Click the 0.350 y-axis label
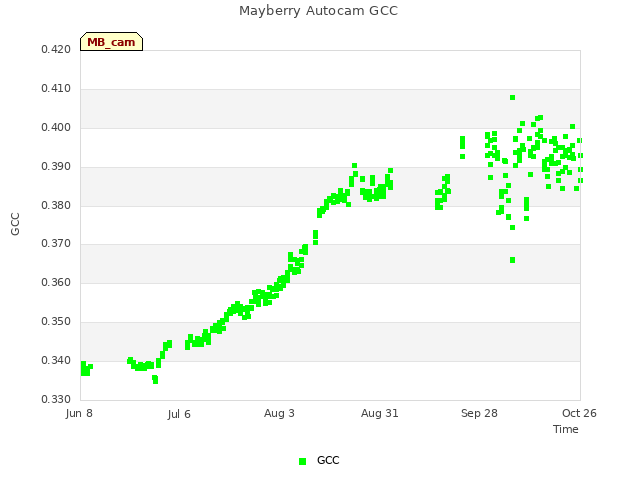This screenshot has height=480, width=640. click(x=56, y=321)
